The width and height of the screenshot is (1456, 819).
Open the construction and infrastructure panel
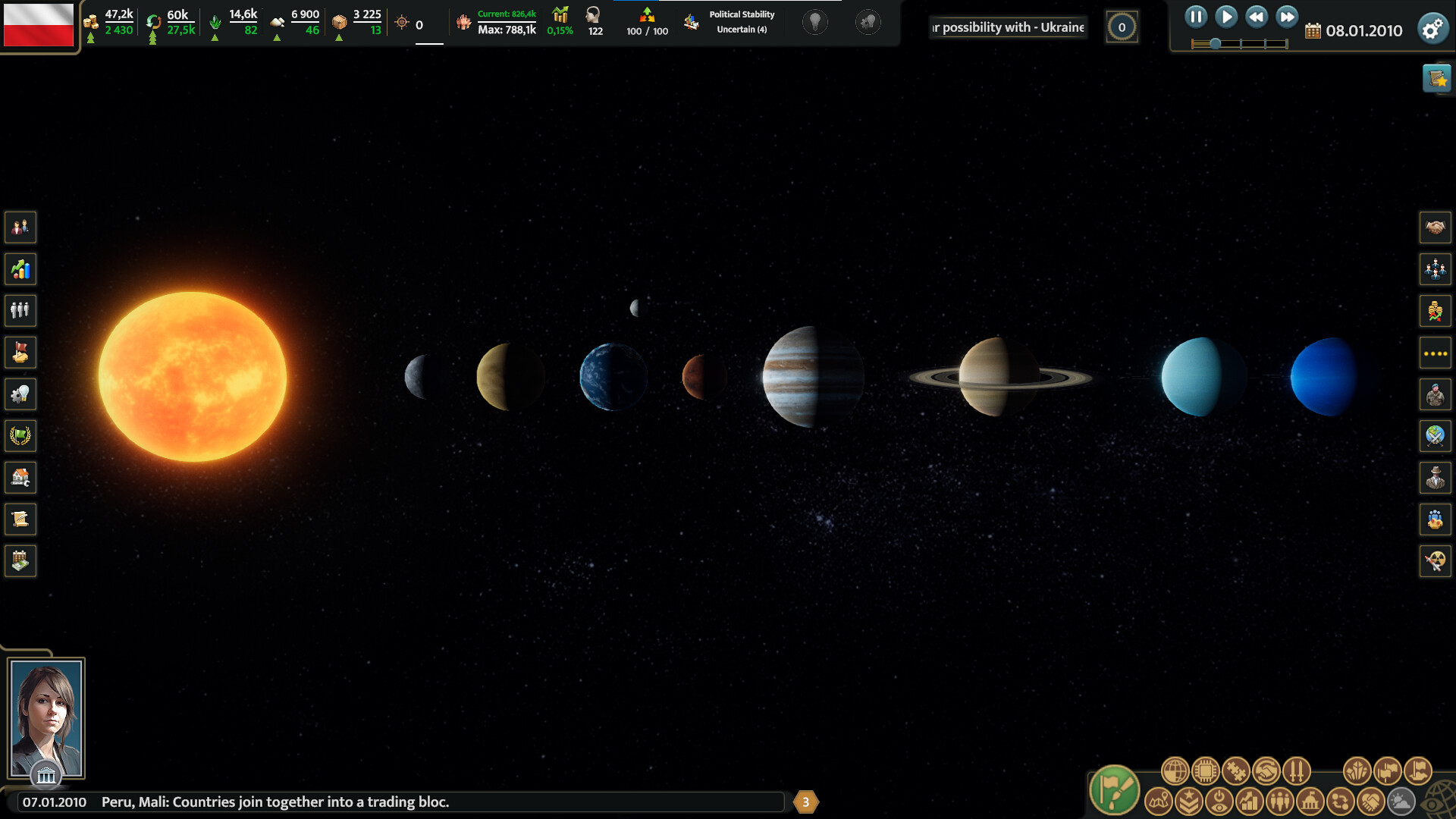(x=20, y=477)
